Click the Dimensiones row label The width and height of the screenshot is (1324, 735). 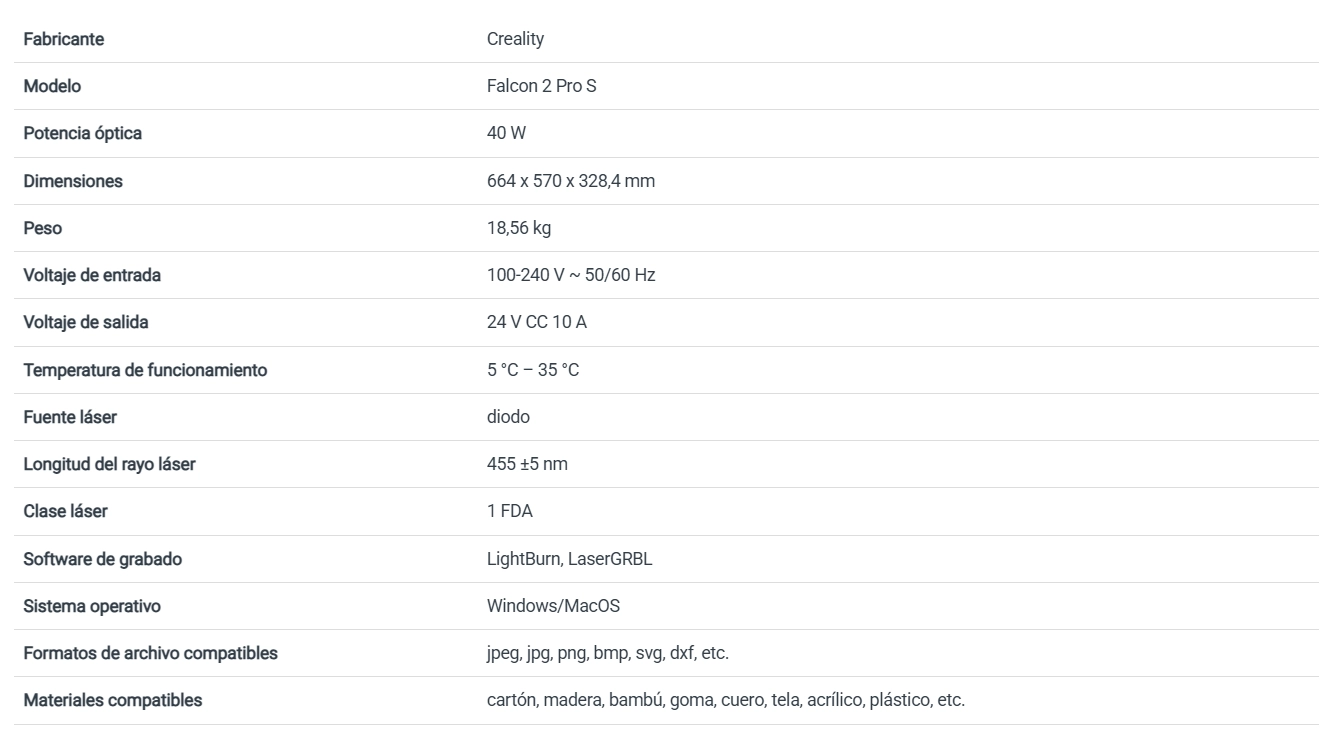coord(73,181)
